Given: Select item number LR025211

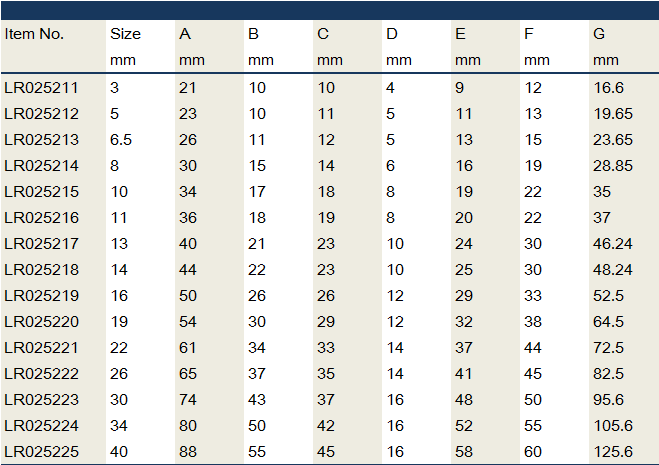Looking at the screenshot, I should [x=41, y=88].
